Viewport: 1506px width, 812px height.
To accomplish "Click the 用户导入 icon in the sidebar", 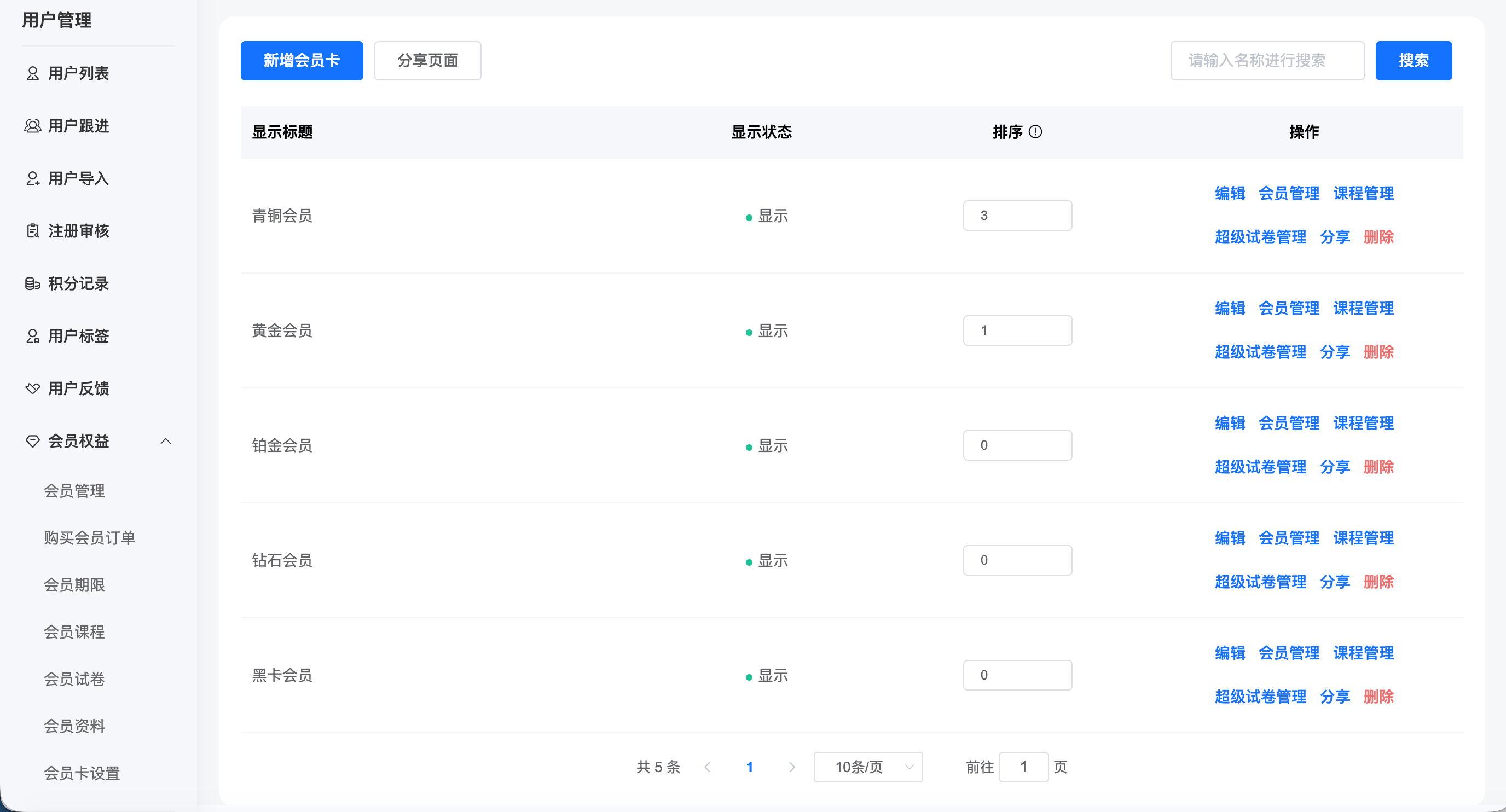I will click(33, 179).
